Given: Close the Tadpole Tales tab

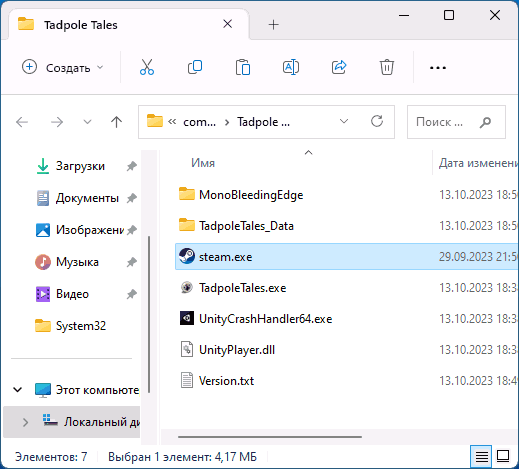Looking at the screenshot, I should click(x=227, y=24).
